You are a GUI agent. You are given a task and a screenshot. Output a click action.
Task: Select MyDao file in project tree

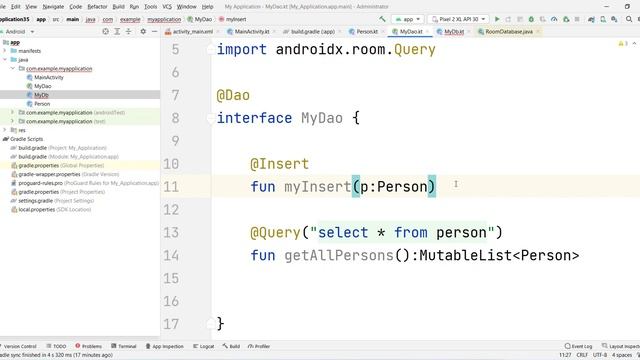point(42,86)
